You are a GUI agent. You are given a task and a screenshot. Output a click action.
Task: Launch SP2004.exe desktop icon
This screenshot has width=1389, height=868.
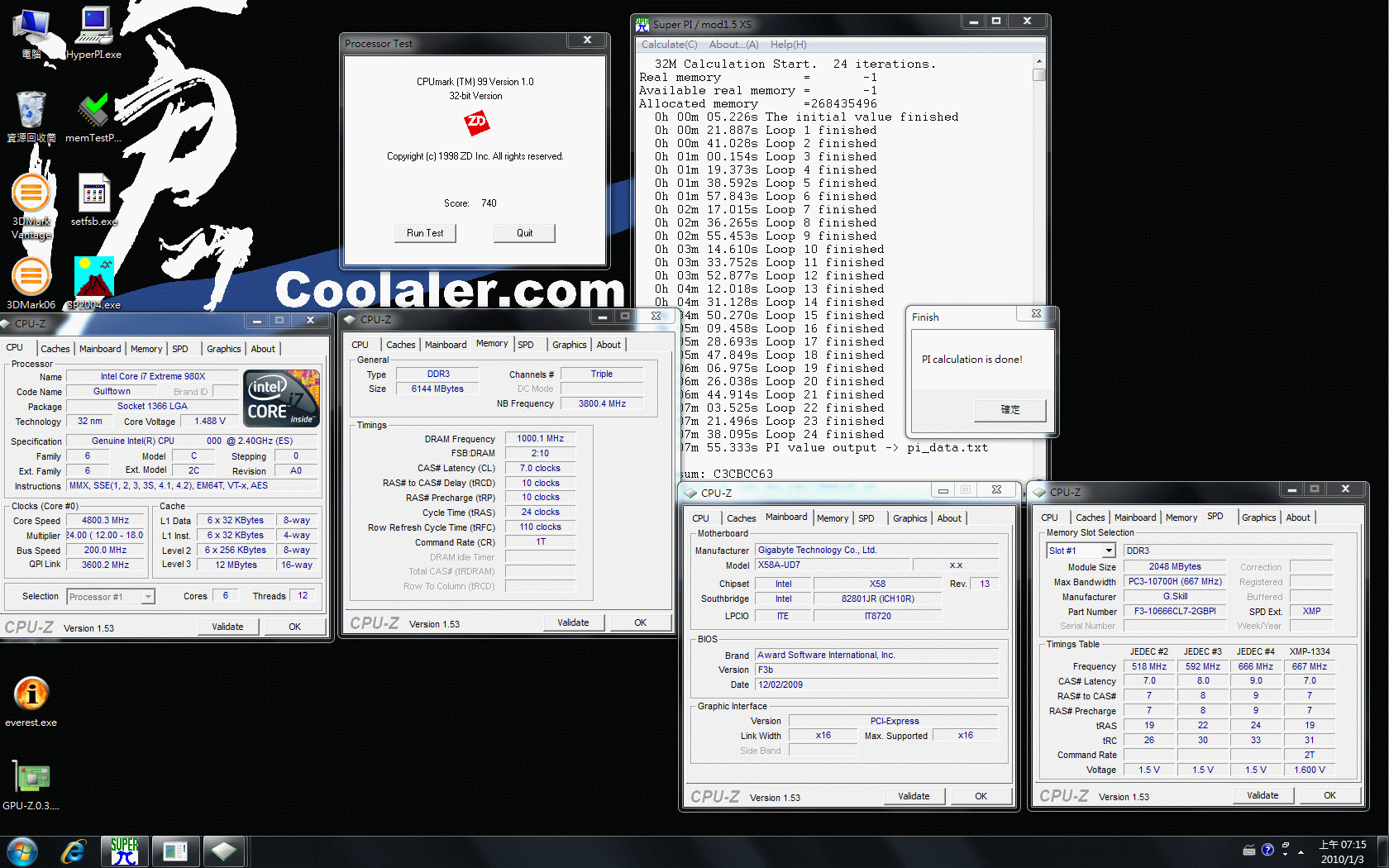[93, 283]
